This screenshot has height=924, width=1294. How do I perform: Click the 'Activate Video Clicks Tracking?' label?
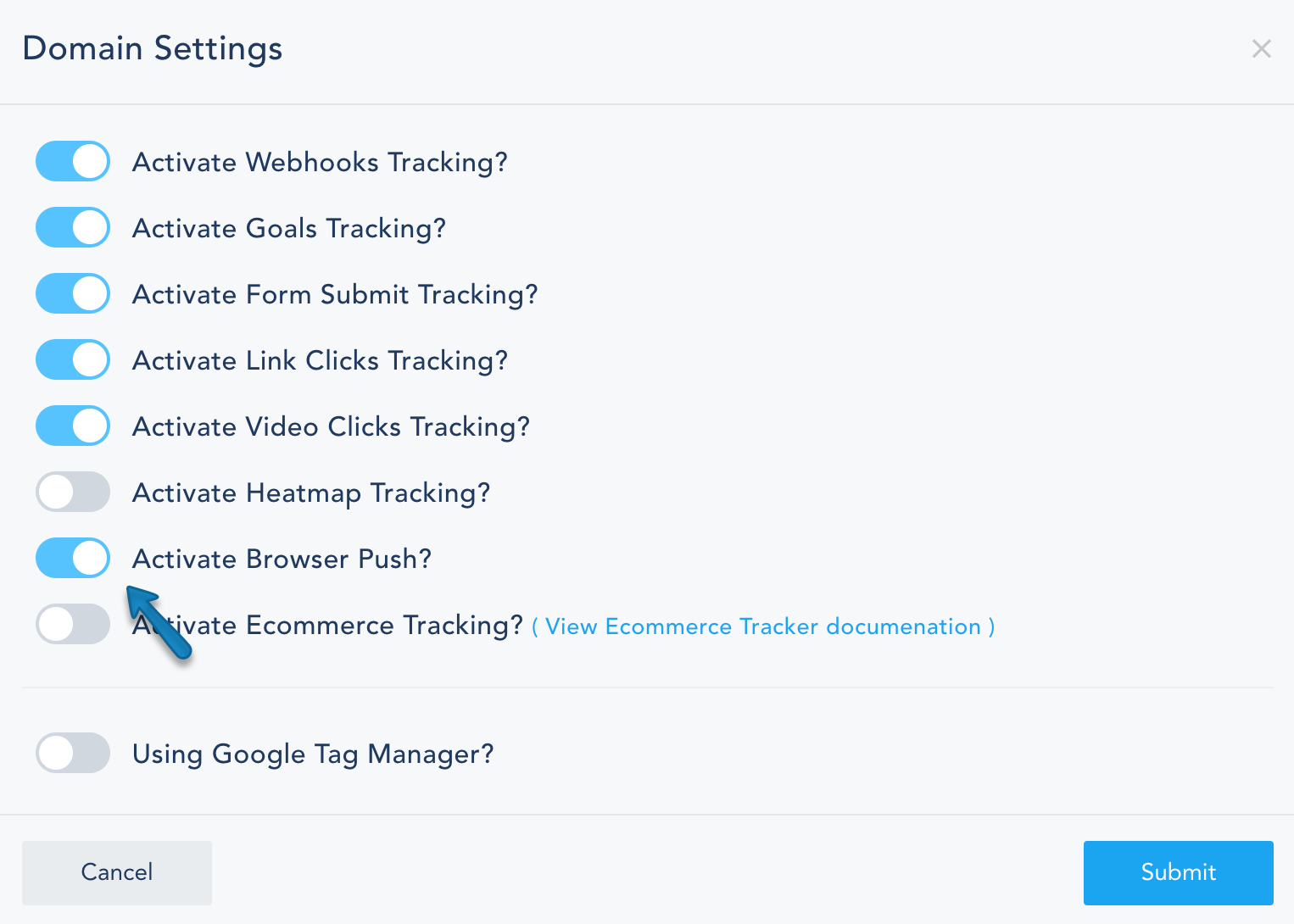[x=331, y=426]
